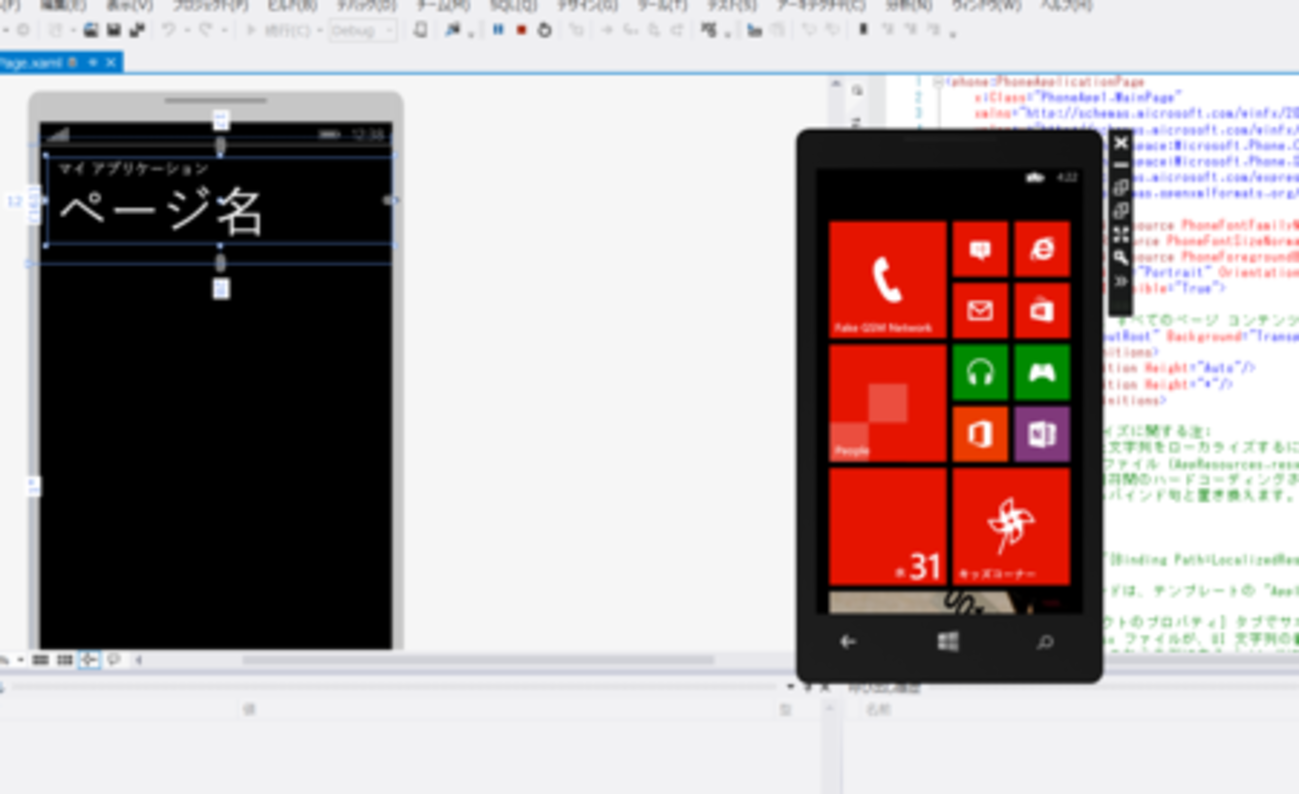This screenshot has height=794, width=1299.
Task: Open the 表示 (View) menu
Action: [129, 6]
